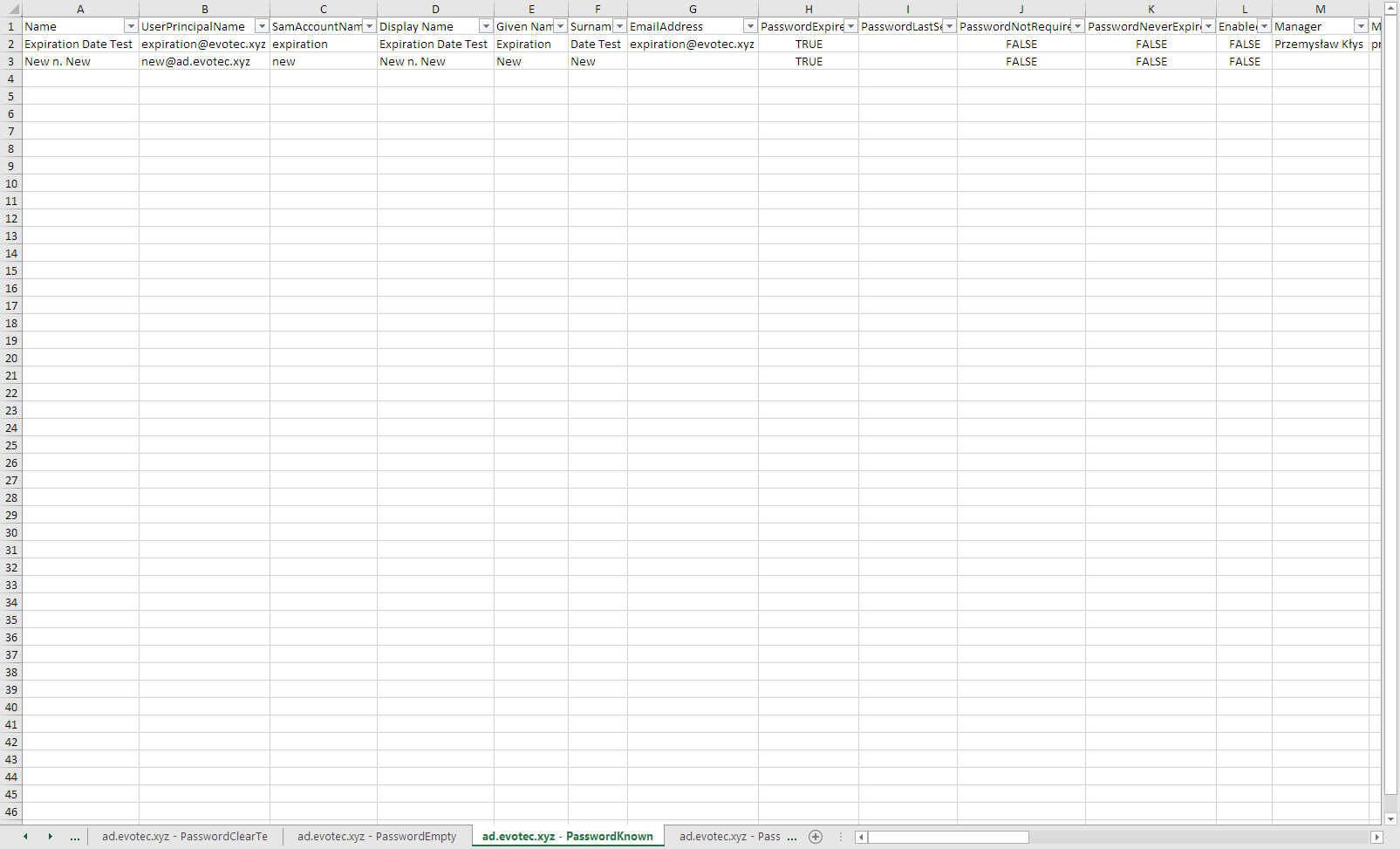Select cell with expiration@evotec.xyz email address
Screen dimensions: 1400x849
[x=692, y=45]
